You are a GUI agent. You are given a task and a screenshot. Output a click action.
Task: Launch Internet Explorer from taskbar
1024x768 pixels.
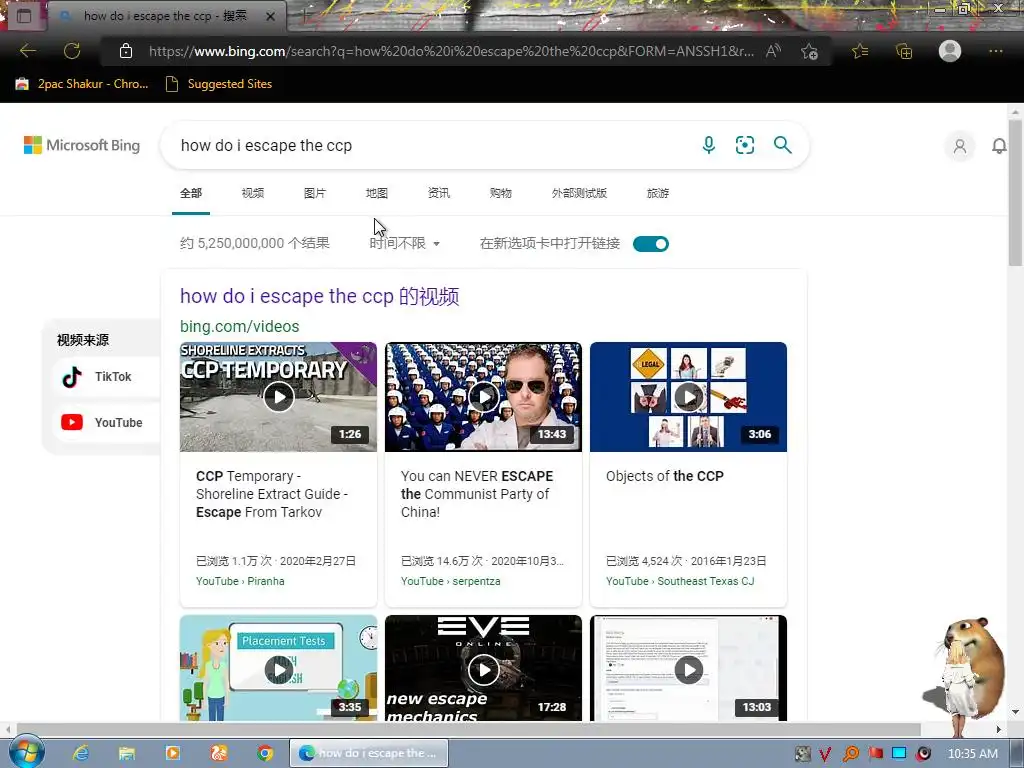click(81, 753)
